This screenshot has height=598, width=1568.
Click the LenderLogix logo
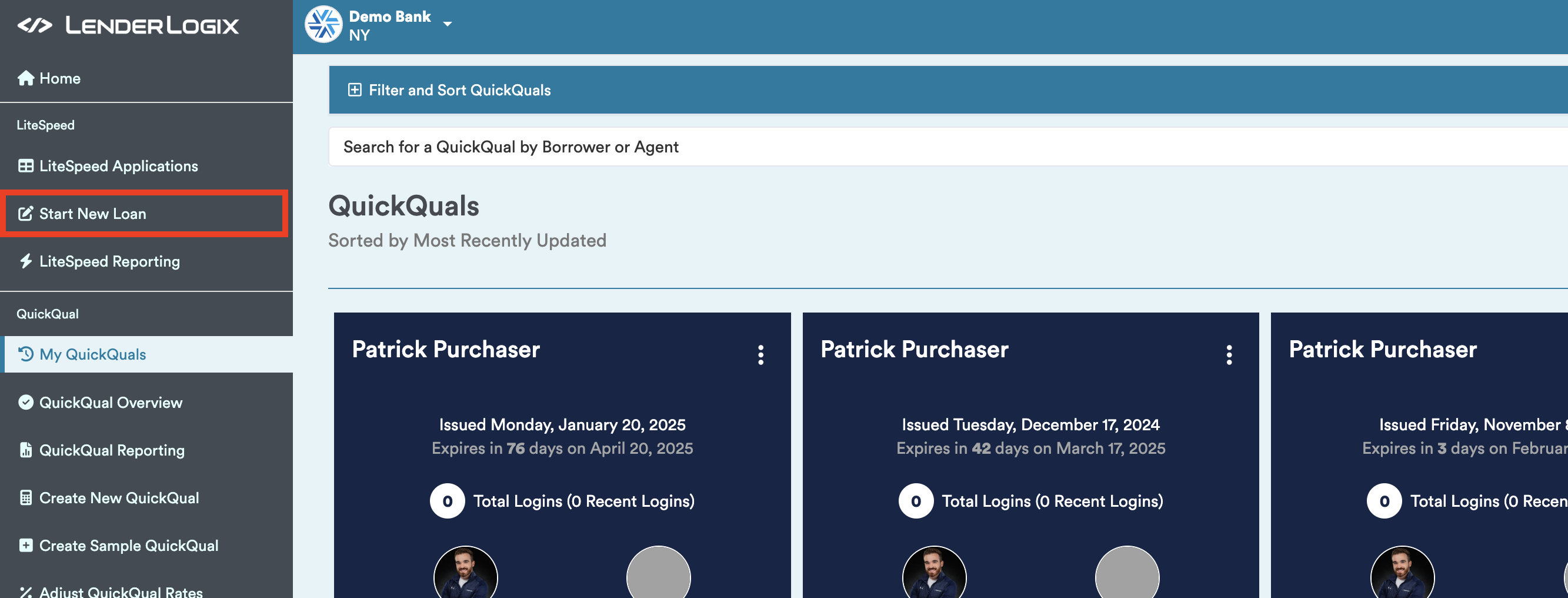[128, 25]
